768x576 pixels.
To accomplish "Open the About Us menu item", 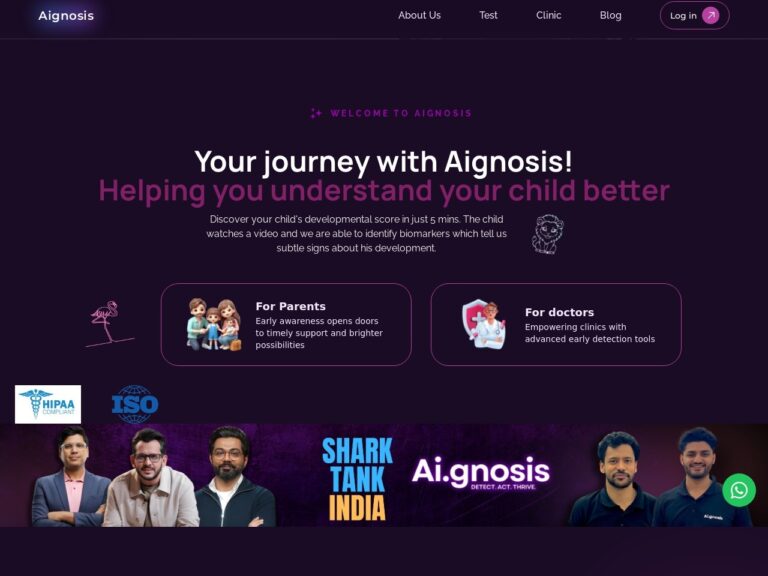I will (x=419, y=16).
